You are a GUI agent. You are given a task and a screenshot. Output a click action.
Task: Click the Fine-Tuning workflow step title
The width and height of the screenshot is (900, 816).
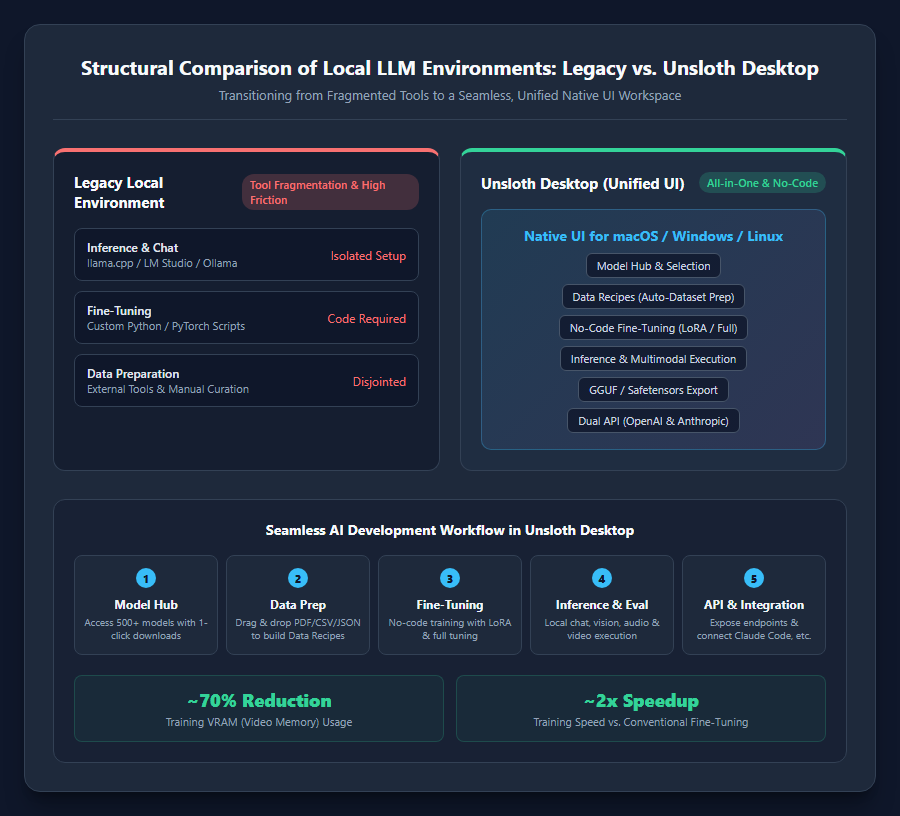(x=450, y=605)
